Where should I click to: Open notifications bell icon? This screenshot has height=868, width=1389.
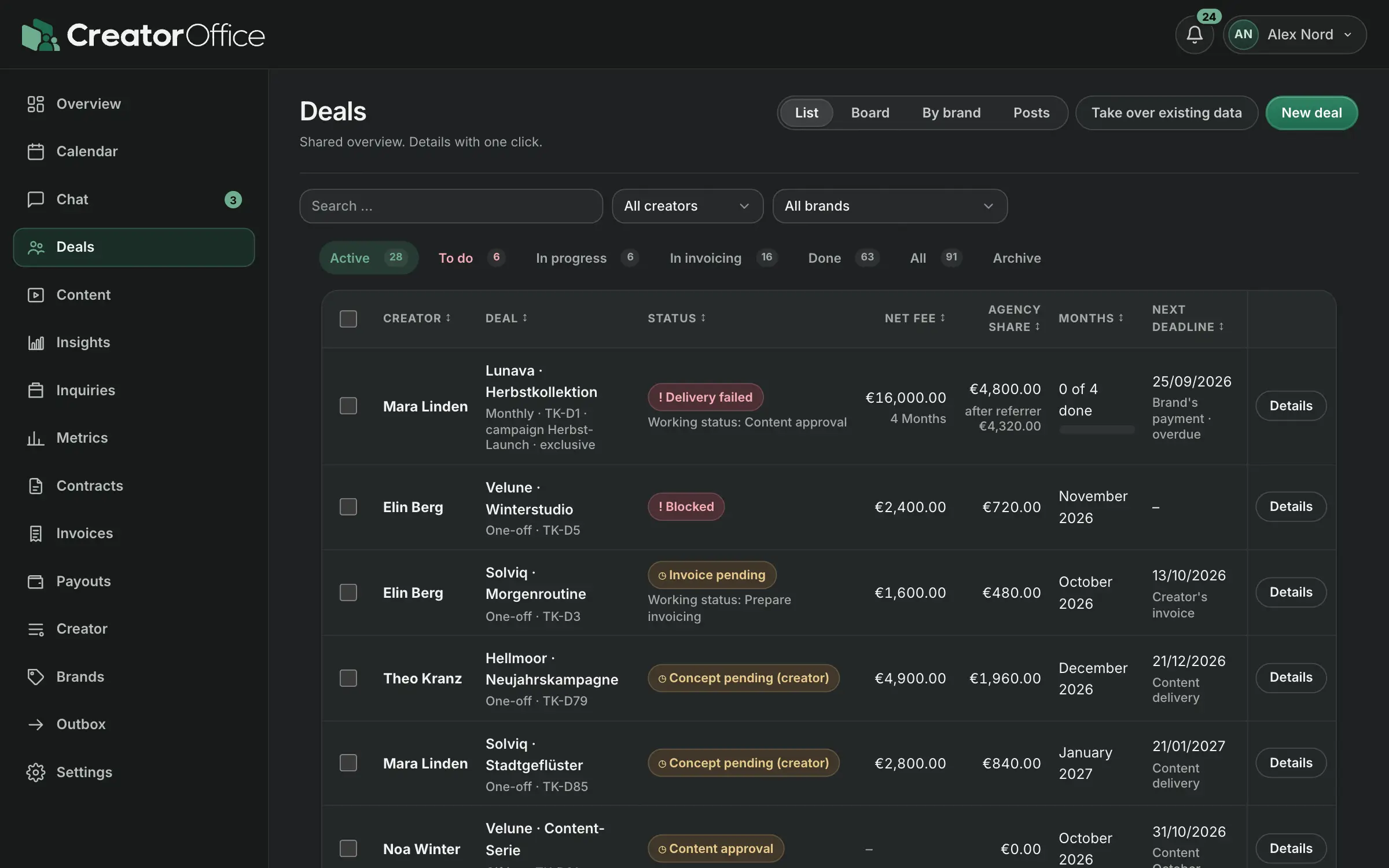(x=1194, y=35)
